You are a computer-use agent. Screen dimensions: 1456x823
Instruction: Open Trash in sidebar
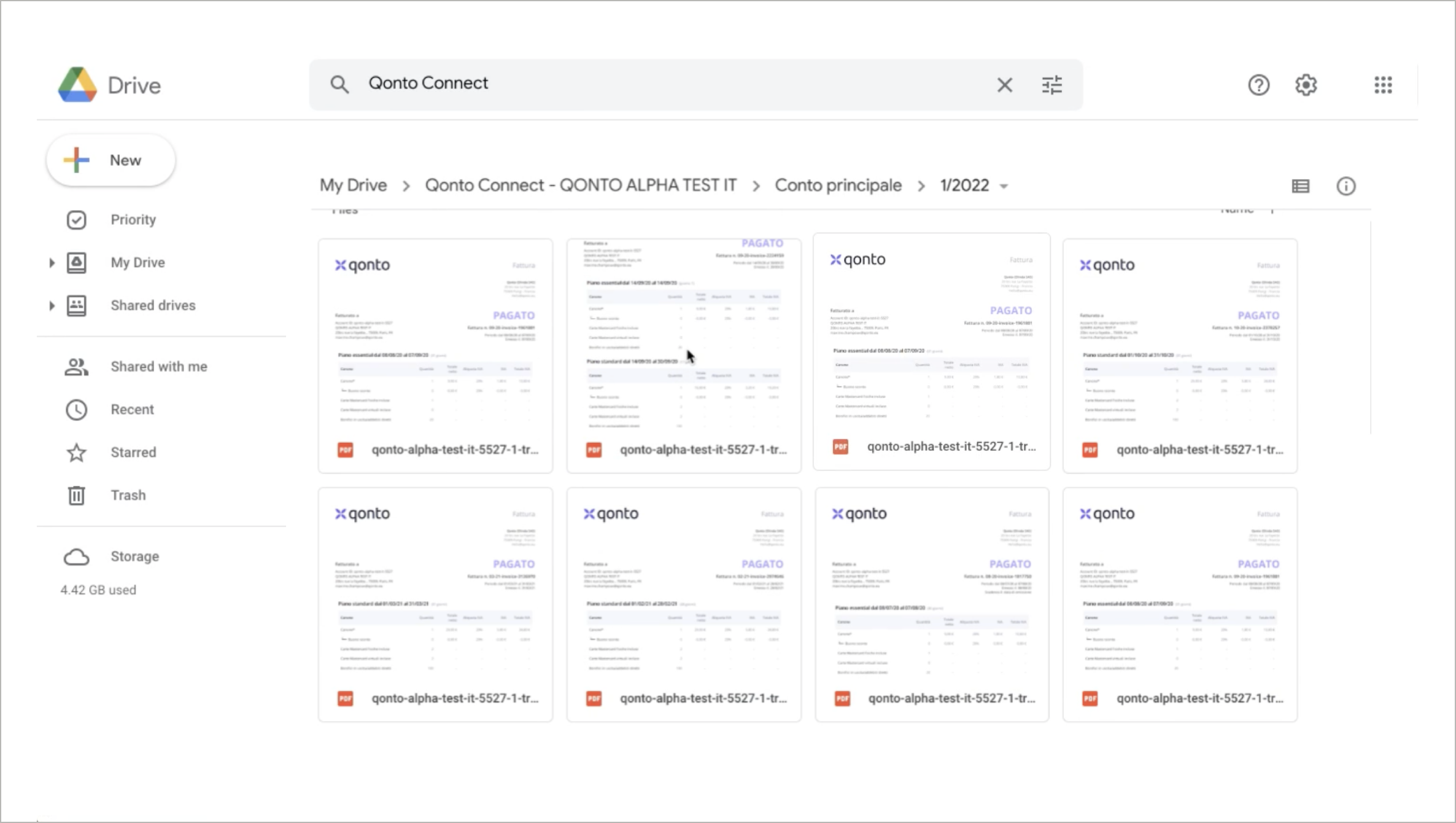point(128,495)
